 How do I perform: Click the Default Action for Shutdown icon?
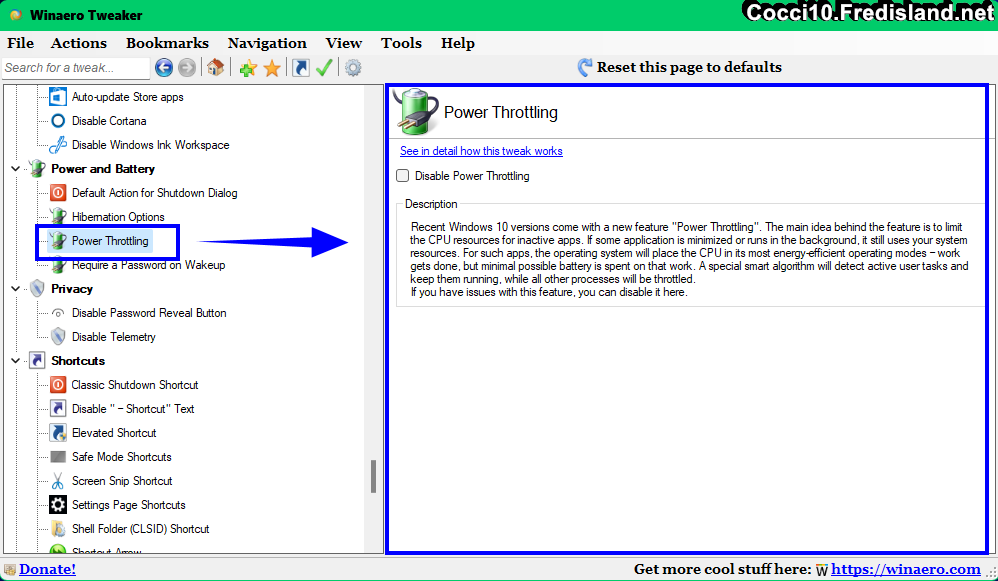click(x=58, y=193)
